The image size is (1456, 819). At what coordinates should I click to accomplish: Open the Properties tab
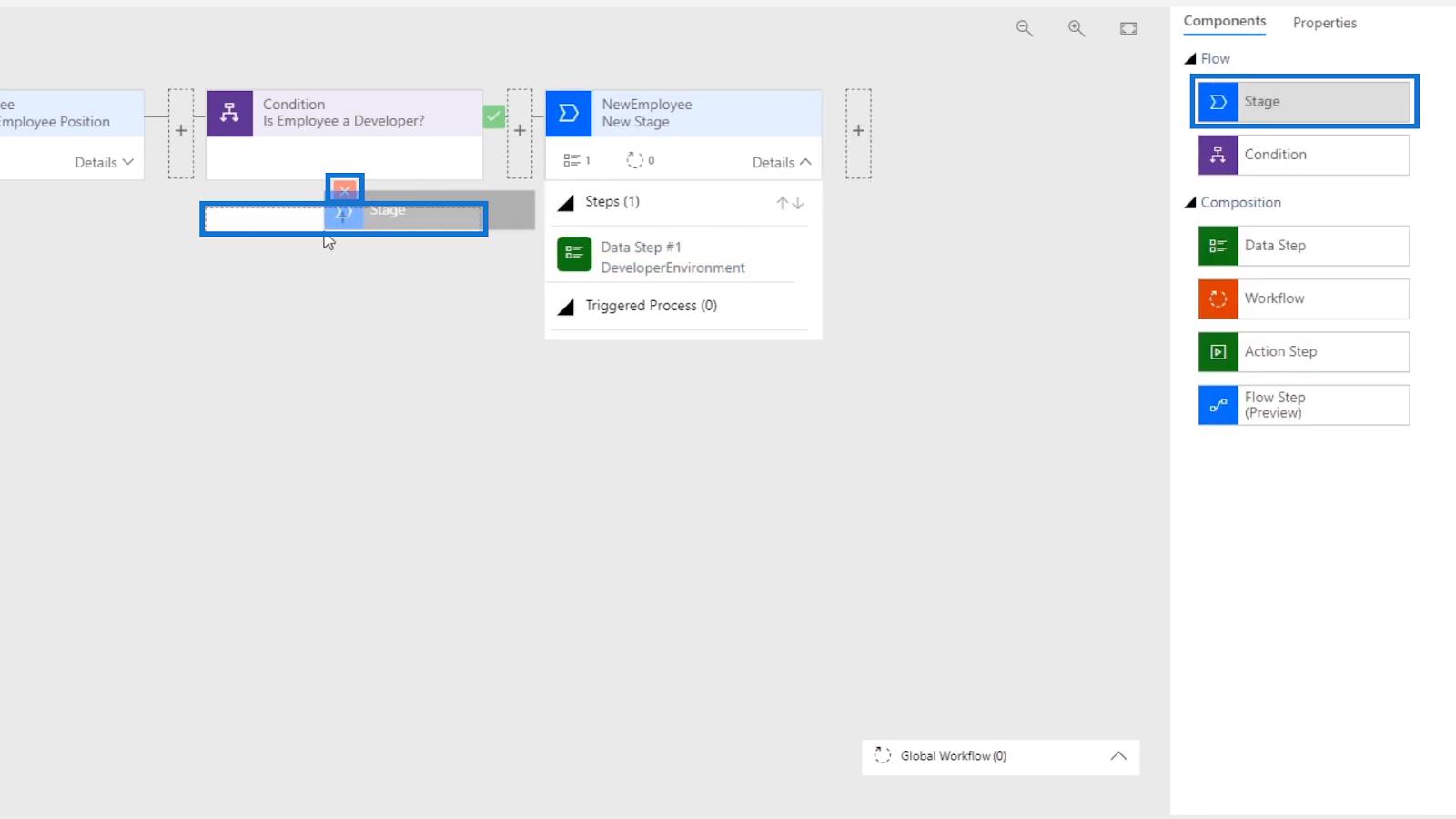pyautogui.click(x=1324, y=23)
